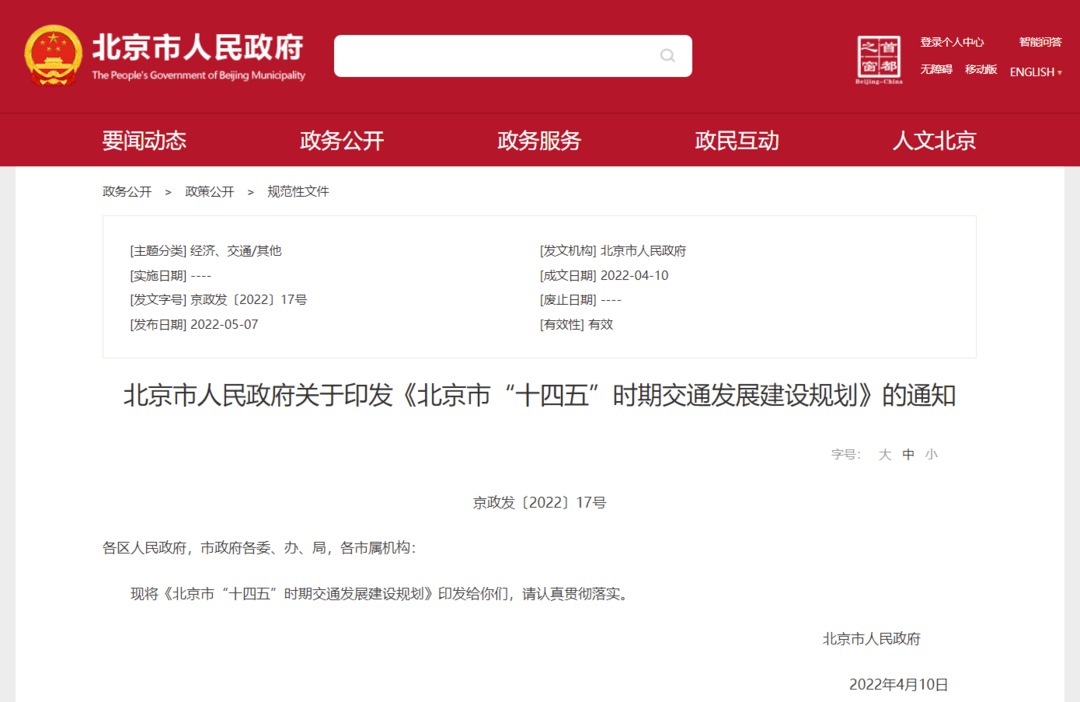
Task: Select 发文字号 京政发〔2022〕17号 in info box
Action: (218, 300)
